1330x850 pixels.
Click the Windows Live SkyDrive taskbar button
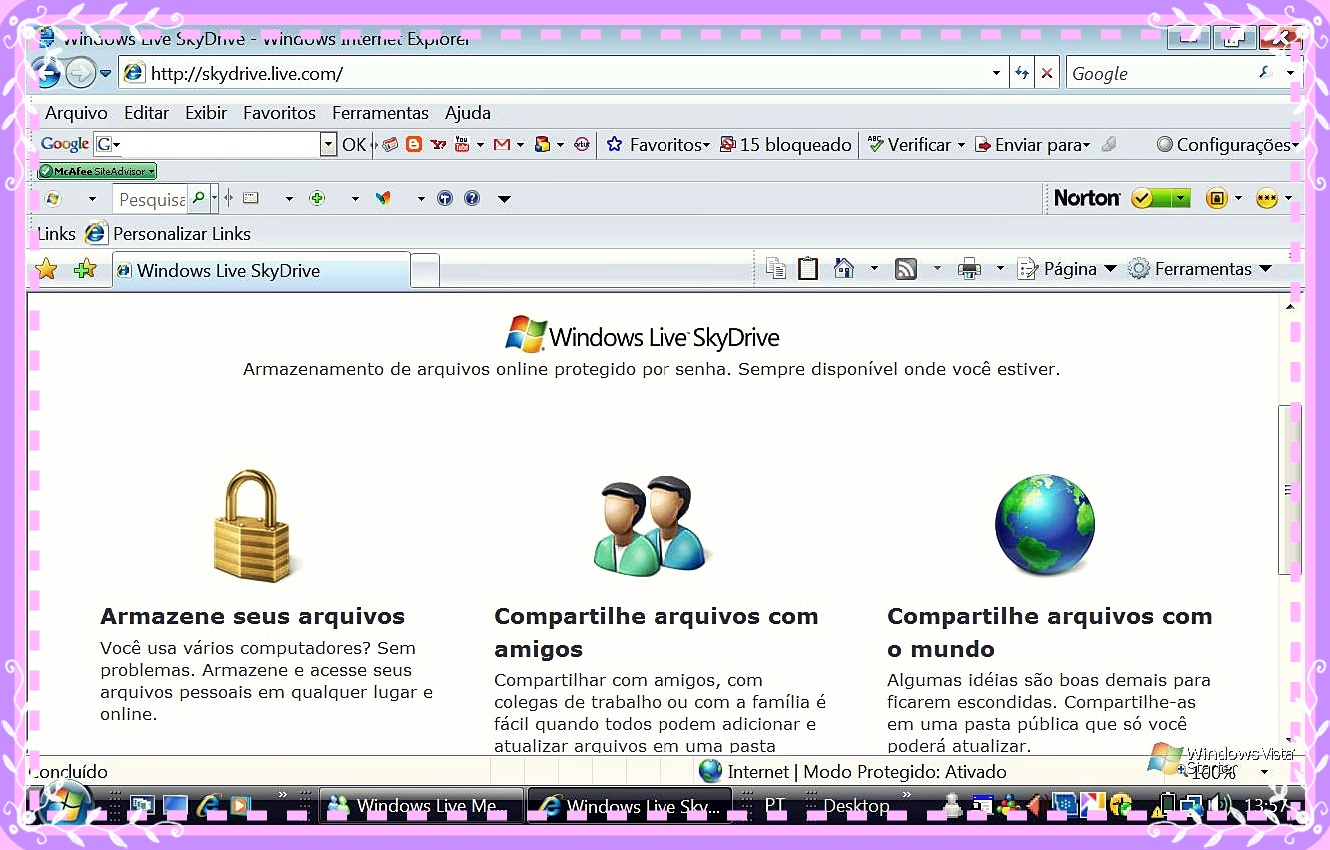(x=630, y=805)
